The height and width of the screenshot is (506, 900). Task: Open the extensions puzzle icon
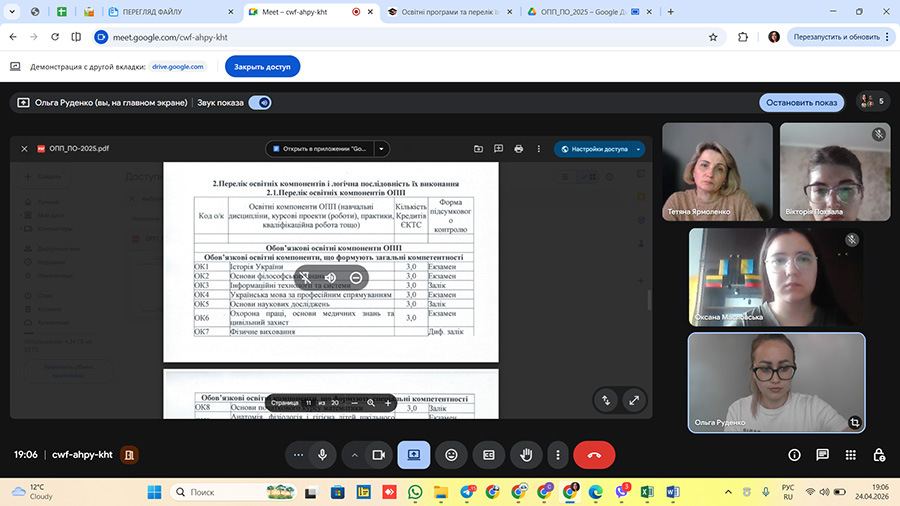pos(743,37)
